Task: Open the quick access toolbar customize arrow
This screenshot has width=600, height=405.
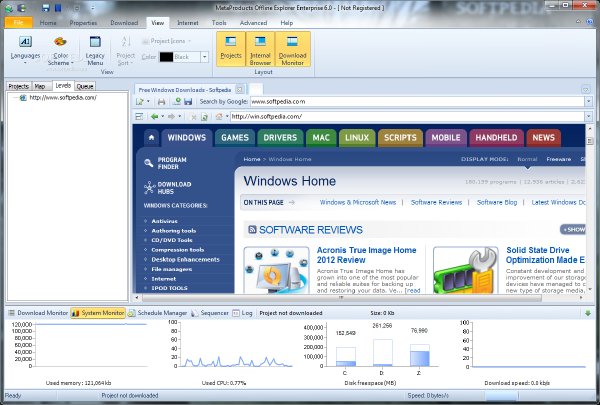Action: point(93,8)
